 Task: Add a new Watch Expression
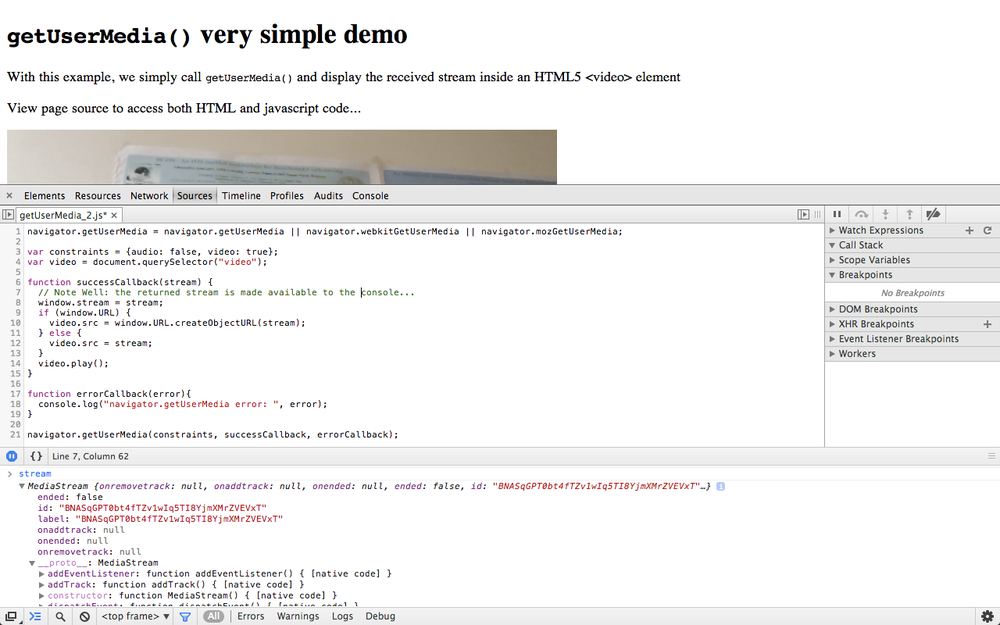968,230
